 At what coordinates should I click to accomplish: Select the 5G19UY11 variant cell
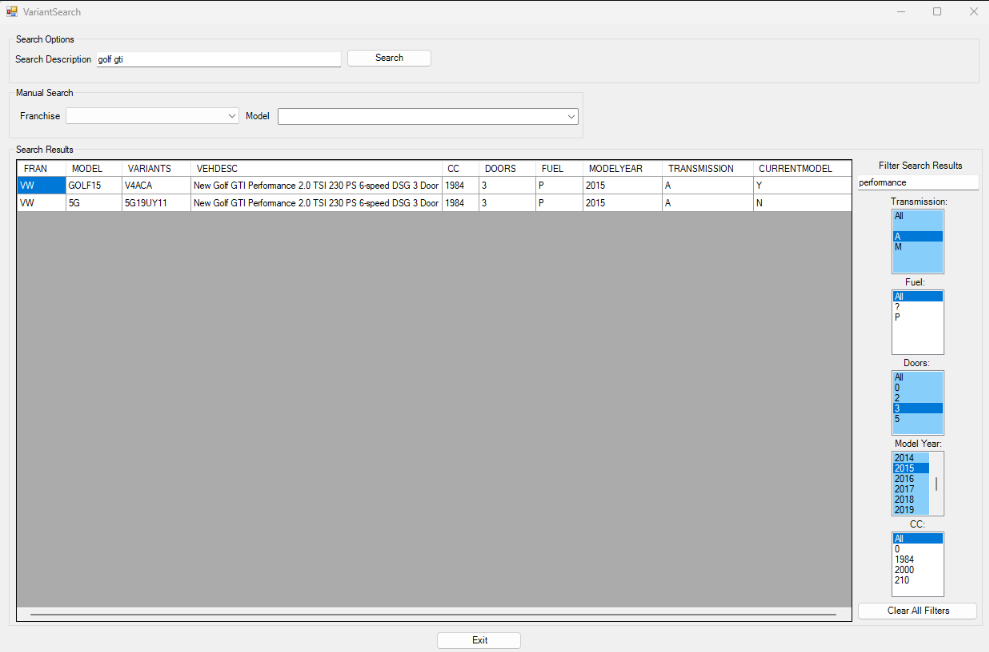156,203
